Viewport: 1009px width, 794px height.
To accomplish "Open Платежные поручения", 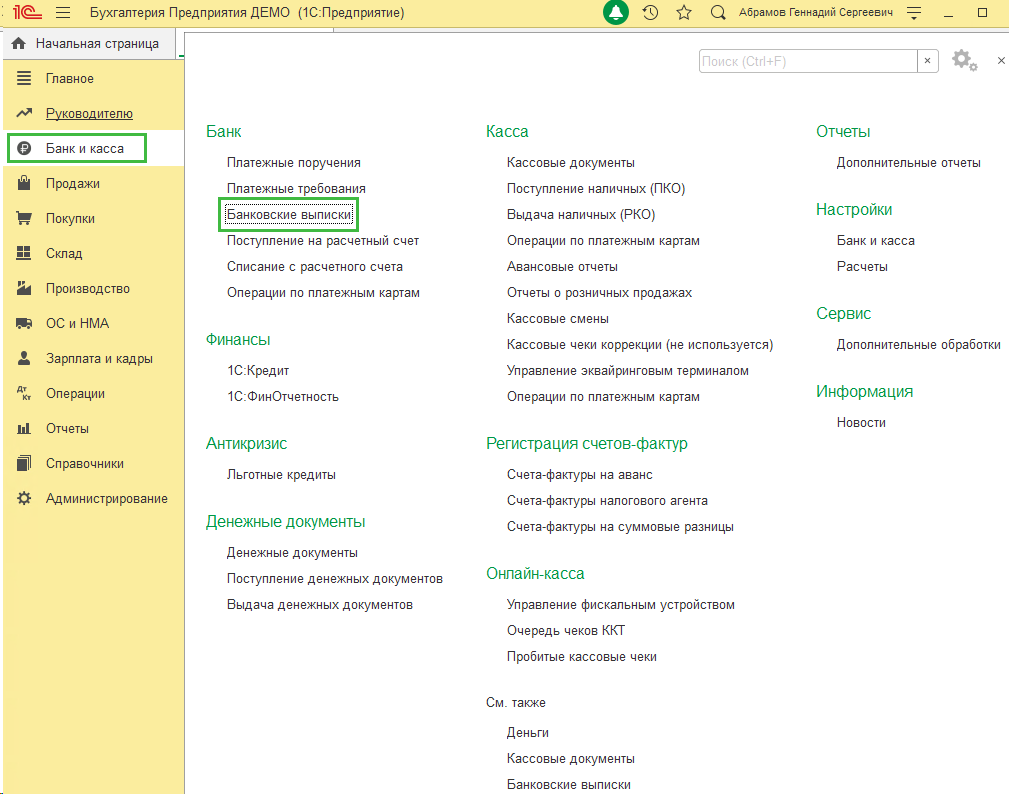I will [x=293, y=163].
